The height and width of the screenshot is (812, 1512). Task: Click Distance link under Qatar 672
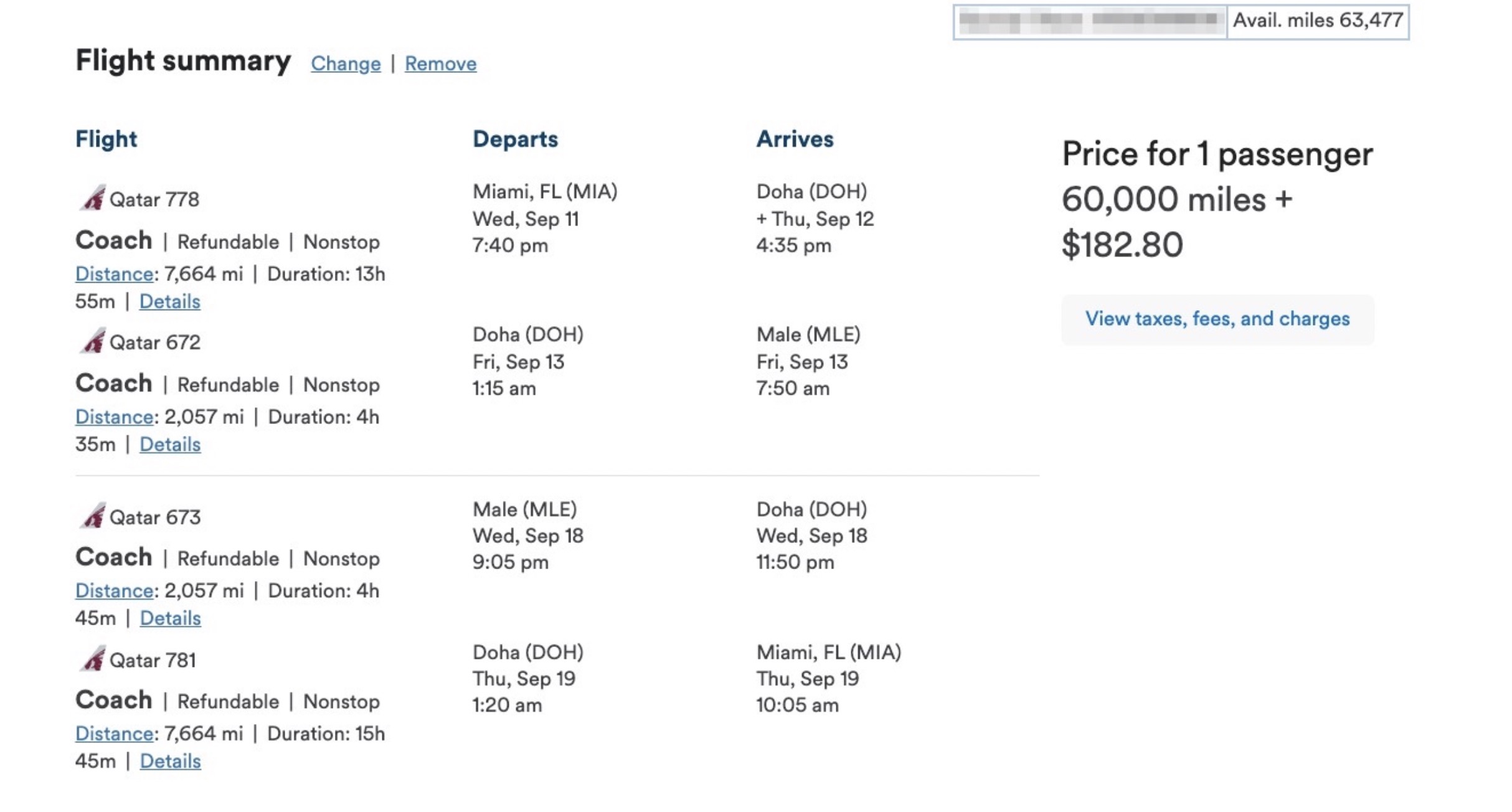pos(115,417)
